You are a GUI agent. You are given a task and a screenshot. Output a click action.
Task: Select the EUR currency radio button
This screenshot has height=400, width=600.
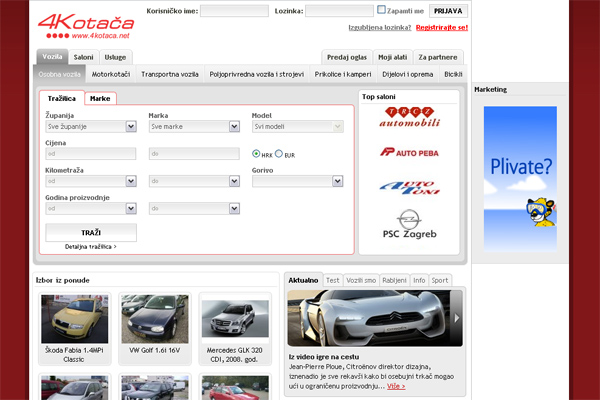click(x=278, y=154)
